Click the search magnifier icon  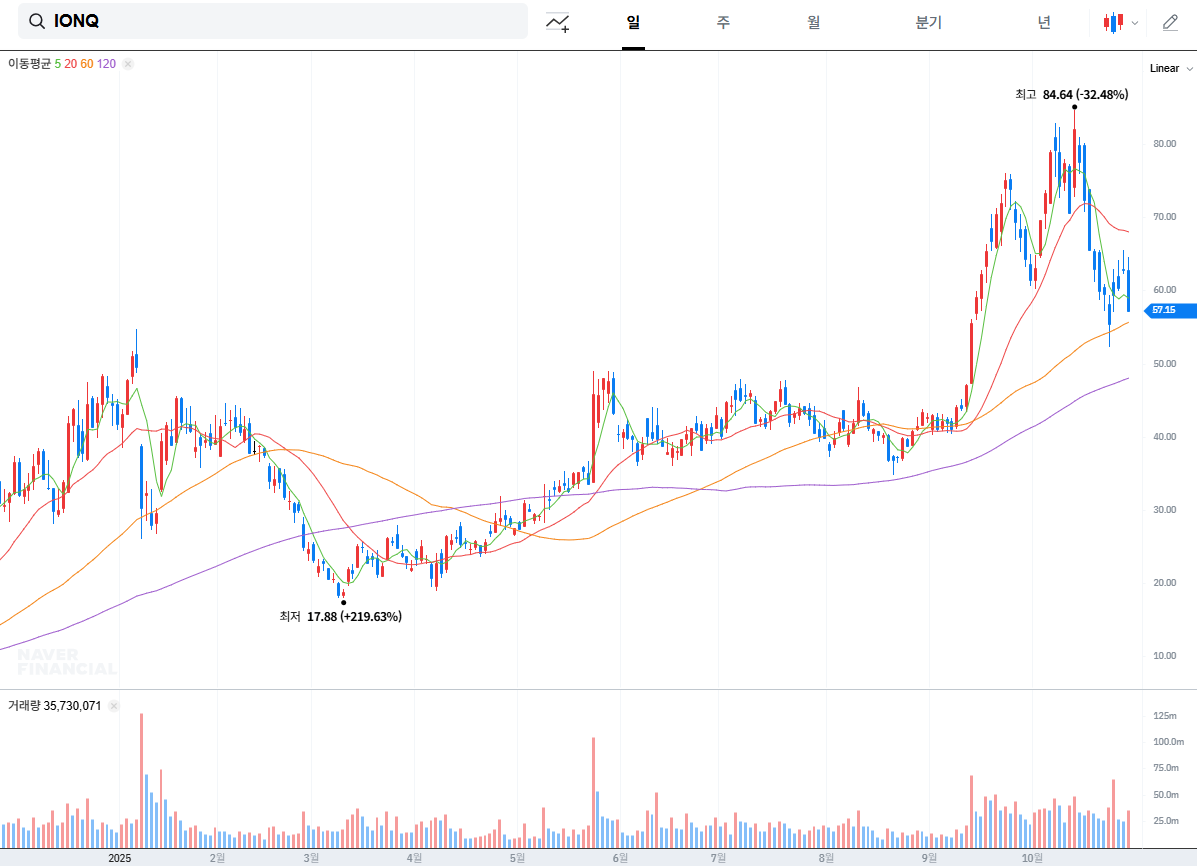[37, 21]
